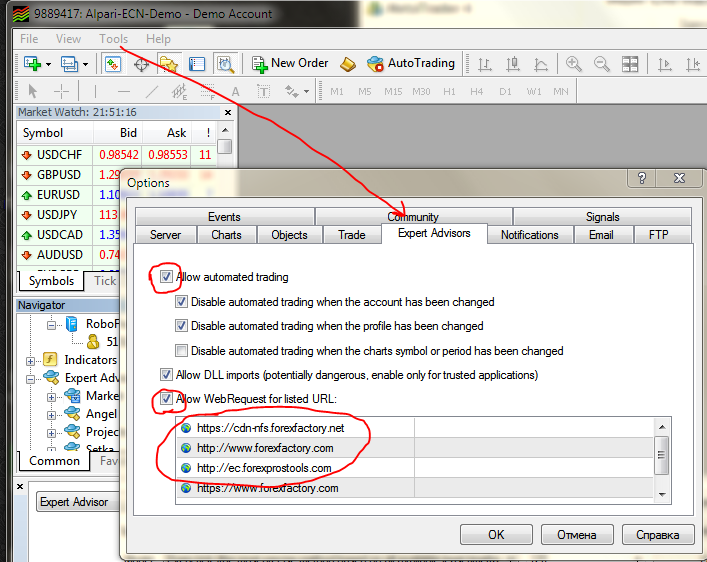Click the Options dialog question-mark button
The height and width of the screenshot is (562, 707).
pyautogui.click(x=642, y=179)
